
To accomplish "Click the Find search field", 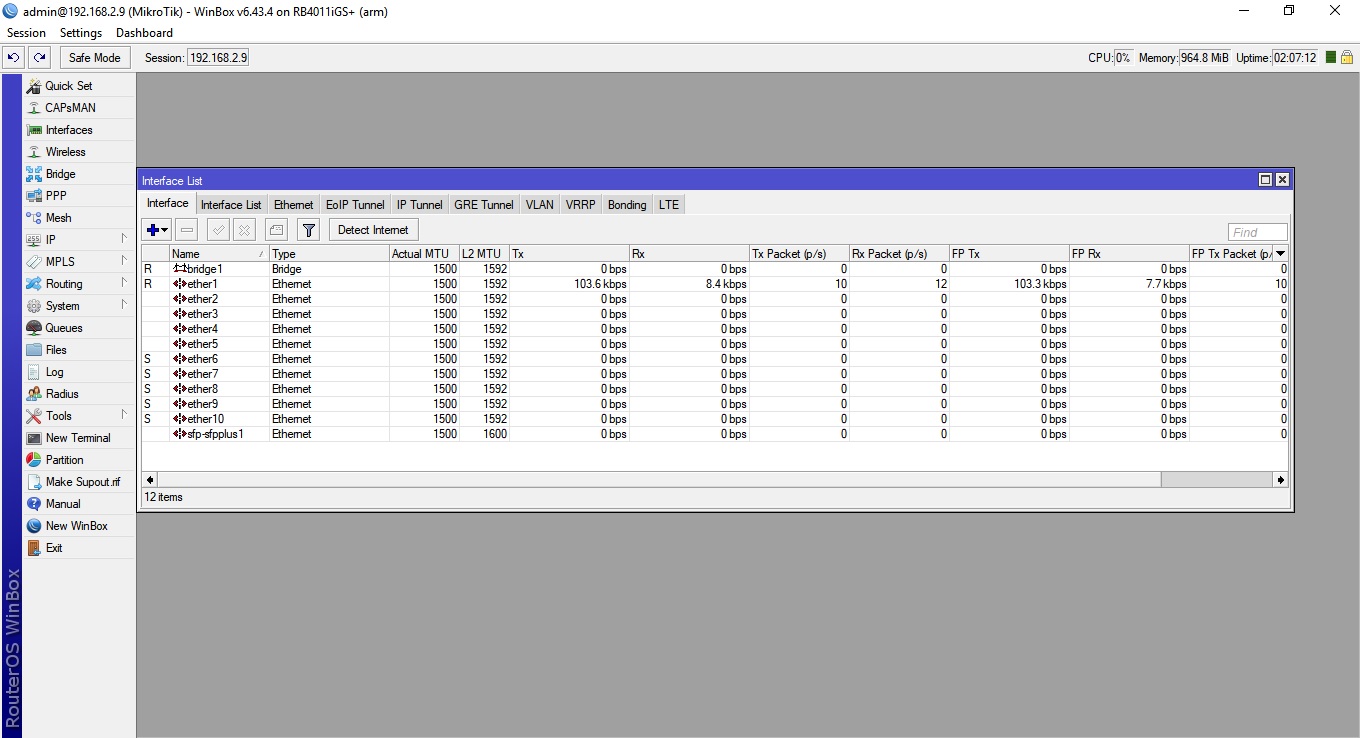I will pyautogui.click(x=1258, y=232).
